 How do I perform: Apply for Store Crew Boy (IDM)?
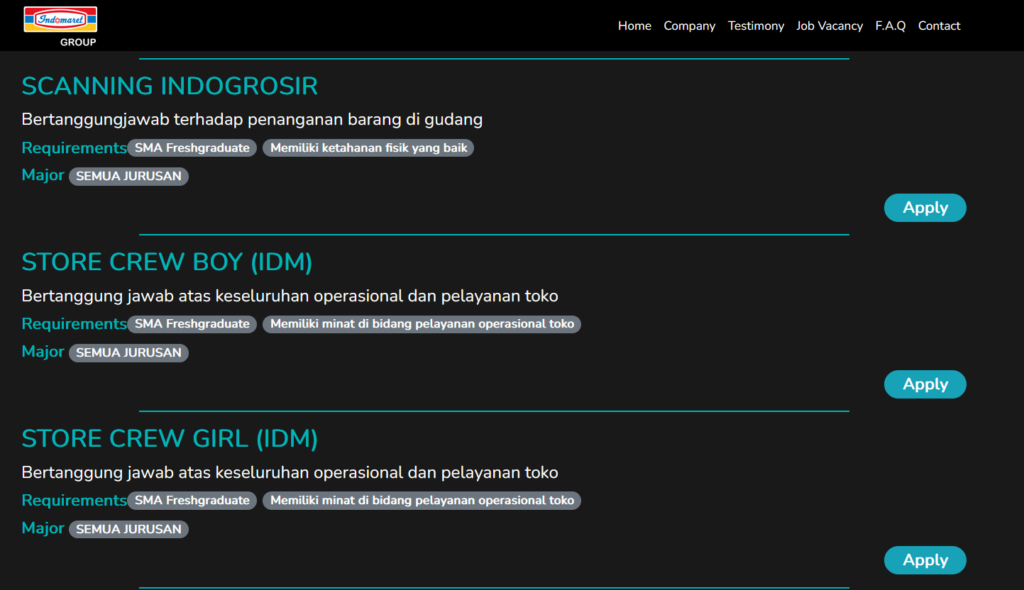coord(925,384)
